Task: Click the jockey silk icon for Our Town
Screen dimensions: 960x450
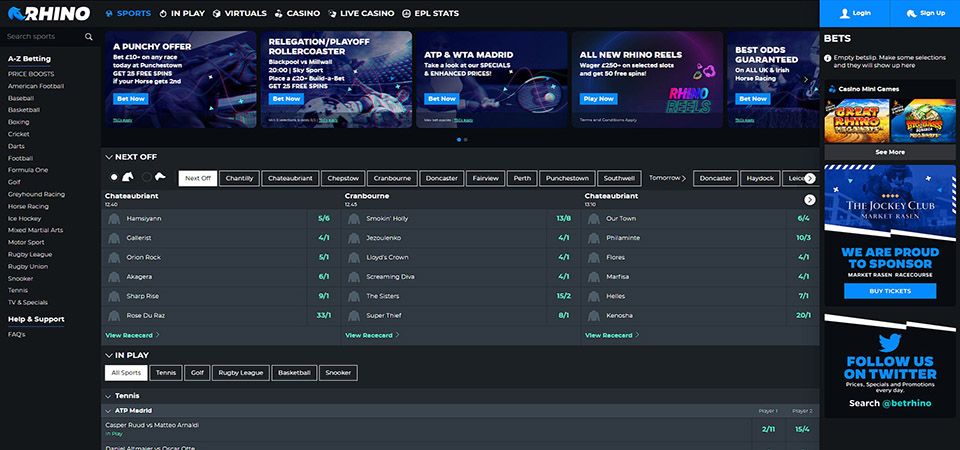Action: [593, 219]
